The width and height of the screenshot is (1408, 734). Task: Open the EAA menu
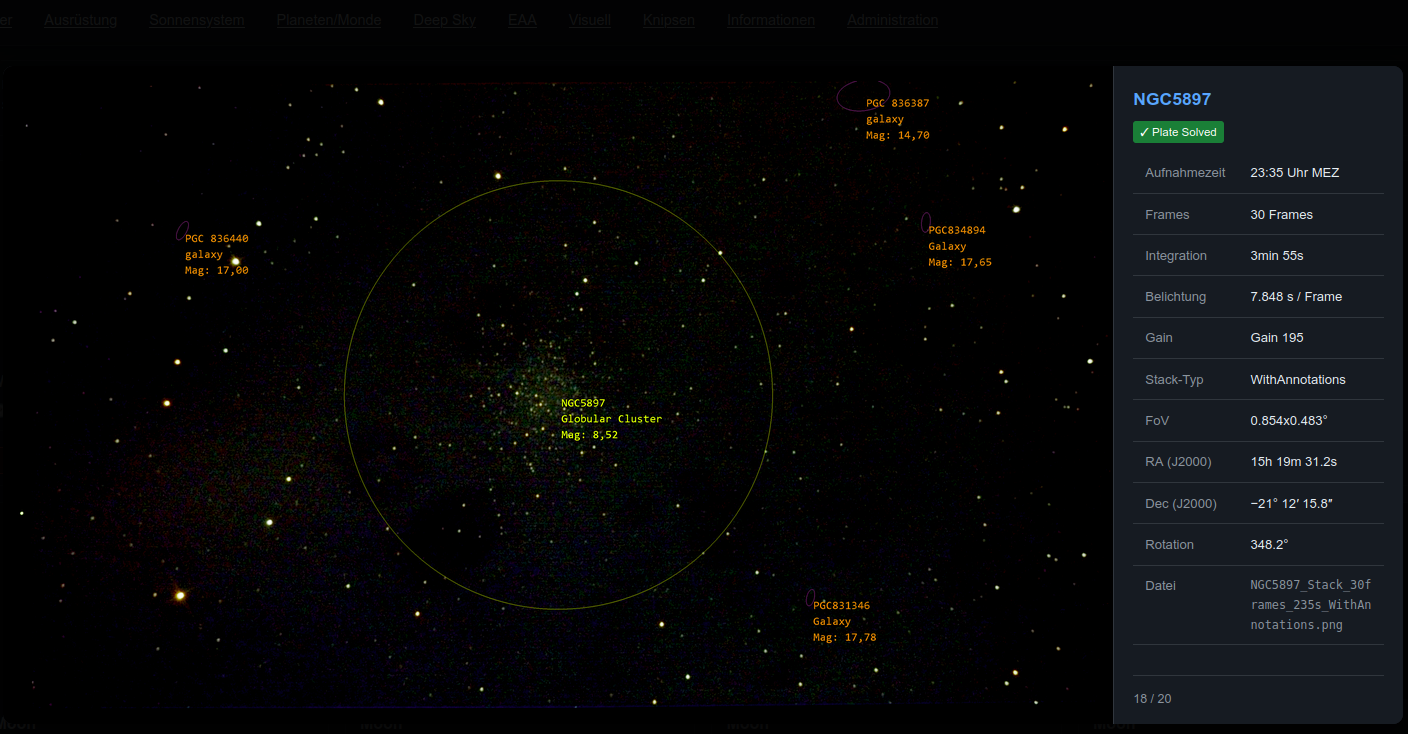522,20
